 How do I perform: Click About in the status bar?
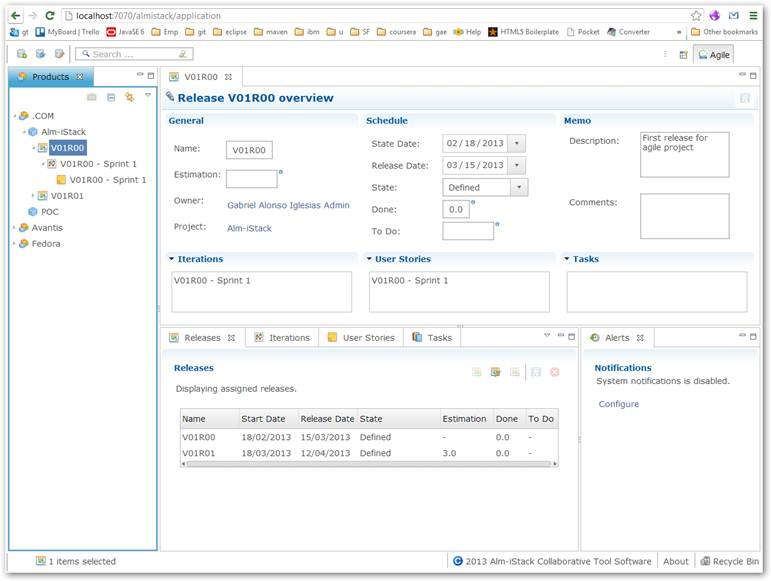point(676,561)
